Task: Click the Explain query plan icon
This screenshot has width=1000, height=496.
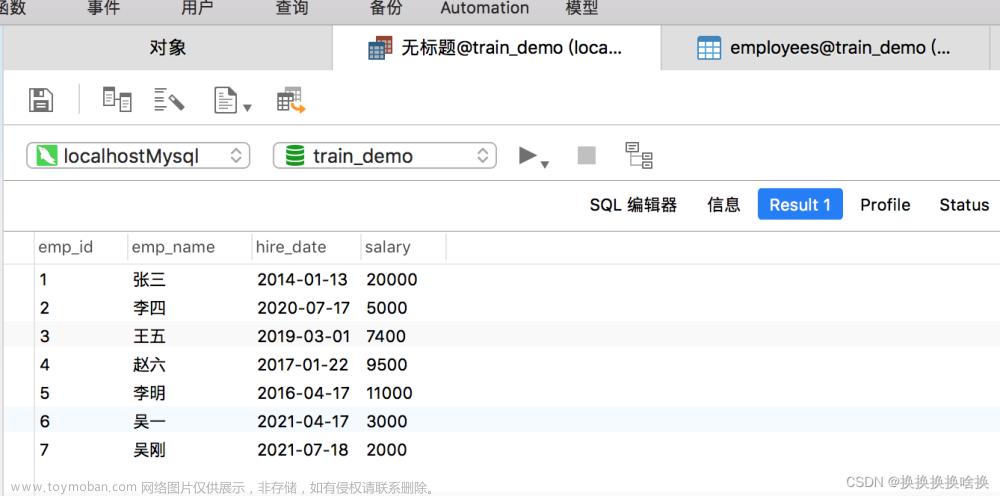Action: point(639,156)
